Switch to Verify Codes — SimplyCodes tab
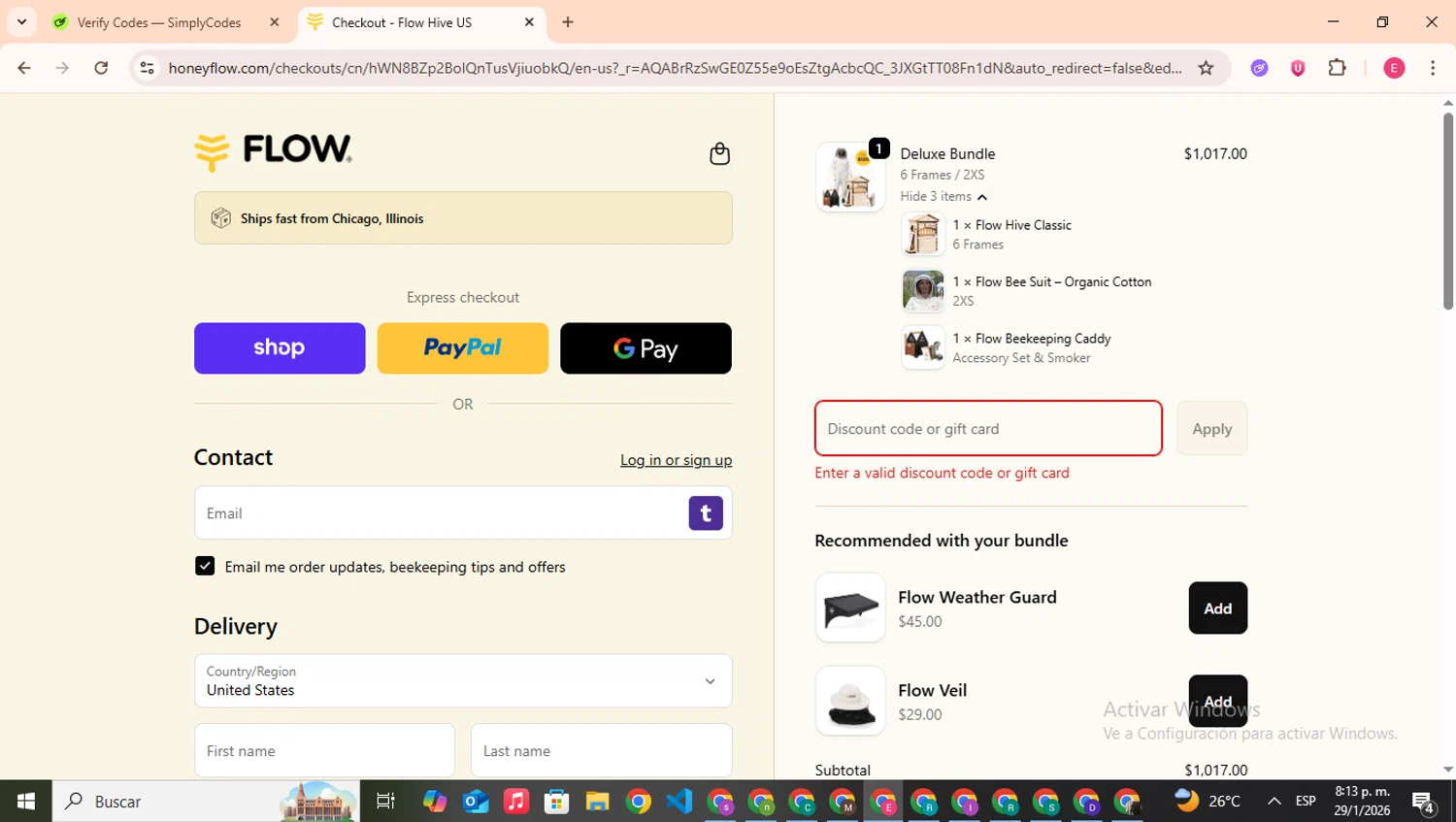The width and height of the screenshot is (1456, 822). pos(158,22)
